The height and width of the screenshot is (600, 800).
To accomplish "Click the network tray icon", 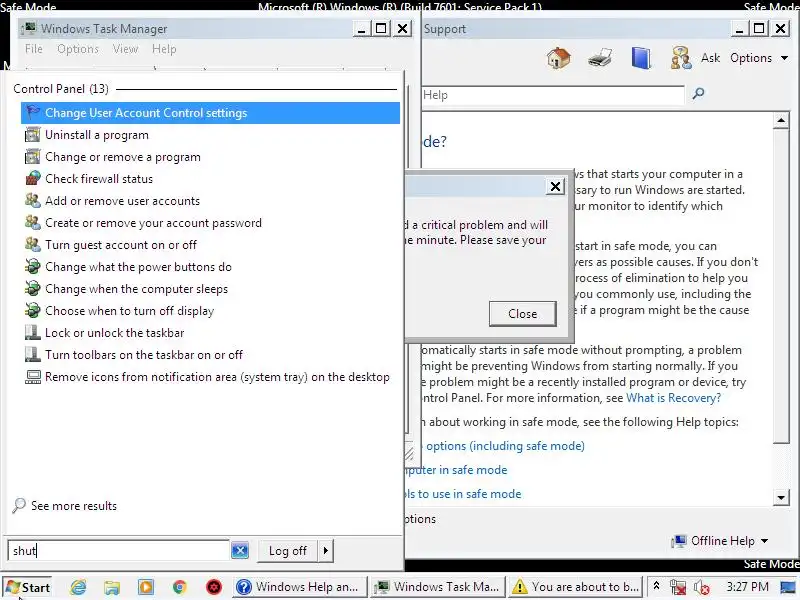I will pyautogui.click(x=678, y=587).
